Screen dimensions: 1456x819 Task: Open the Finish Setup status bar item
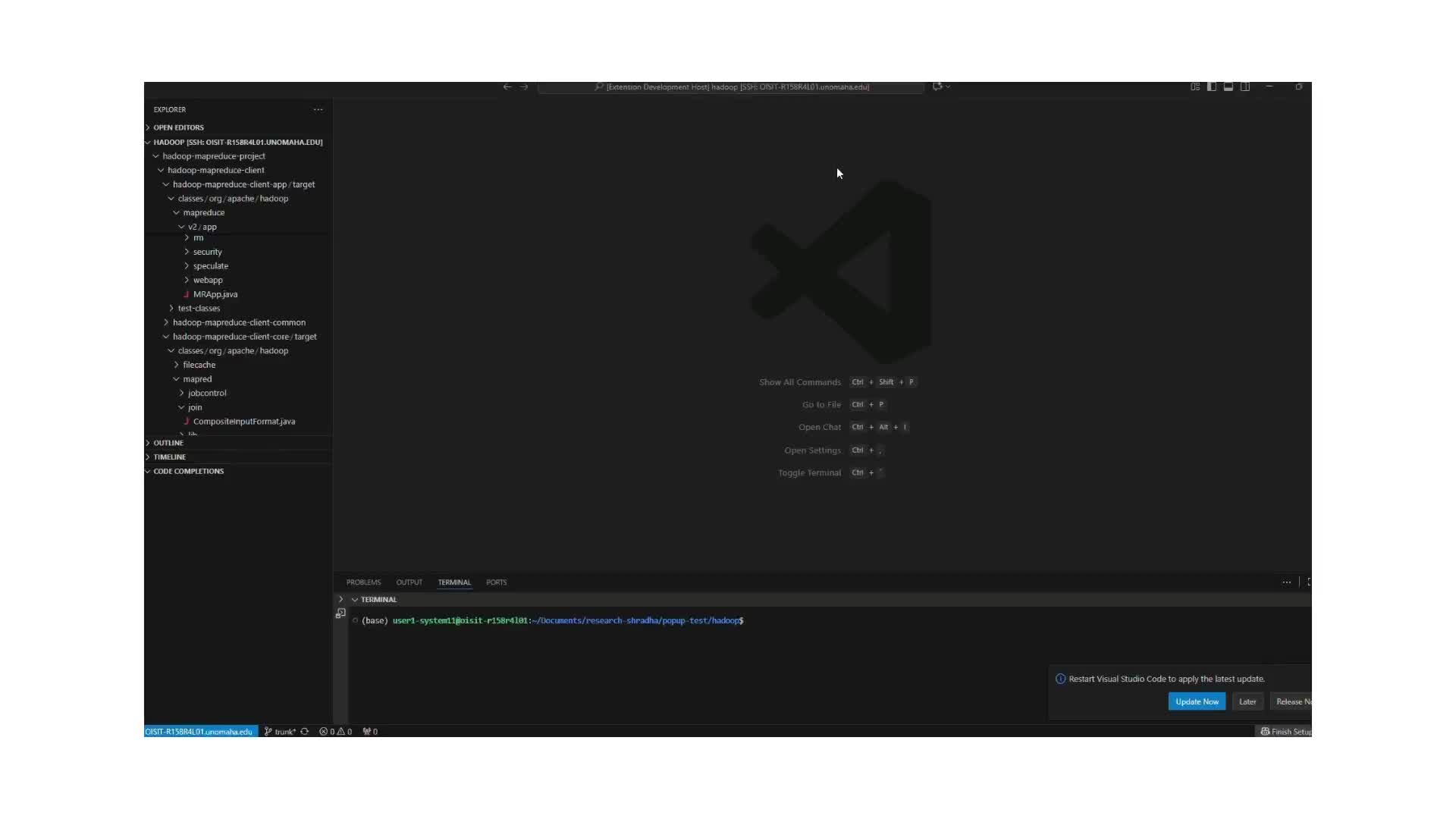pyautogui.click(x=1285, y=732)
